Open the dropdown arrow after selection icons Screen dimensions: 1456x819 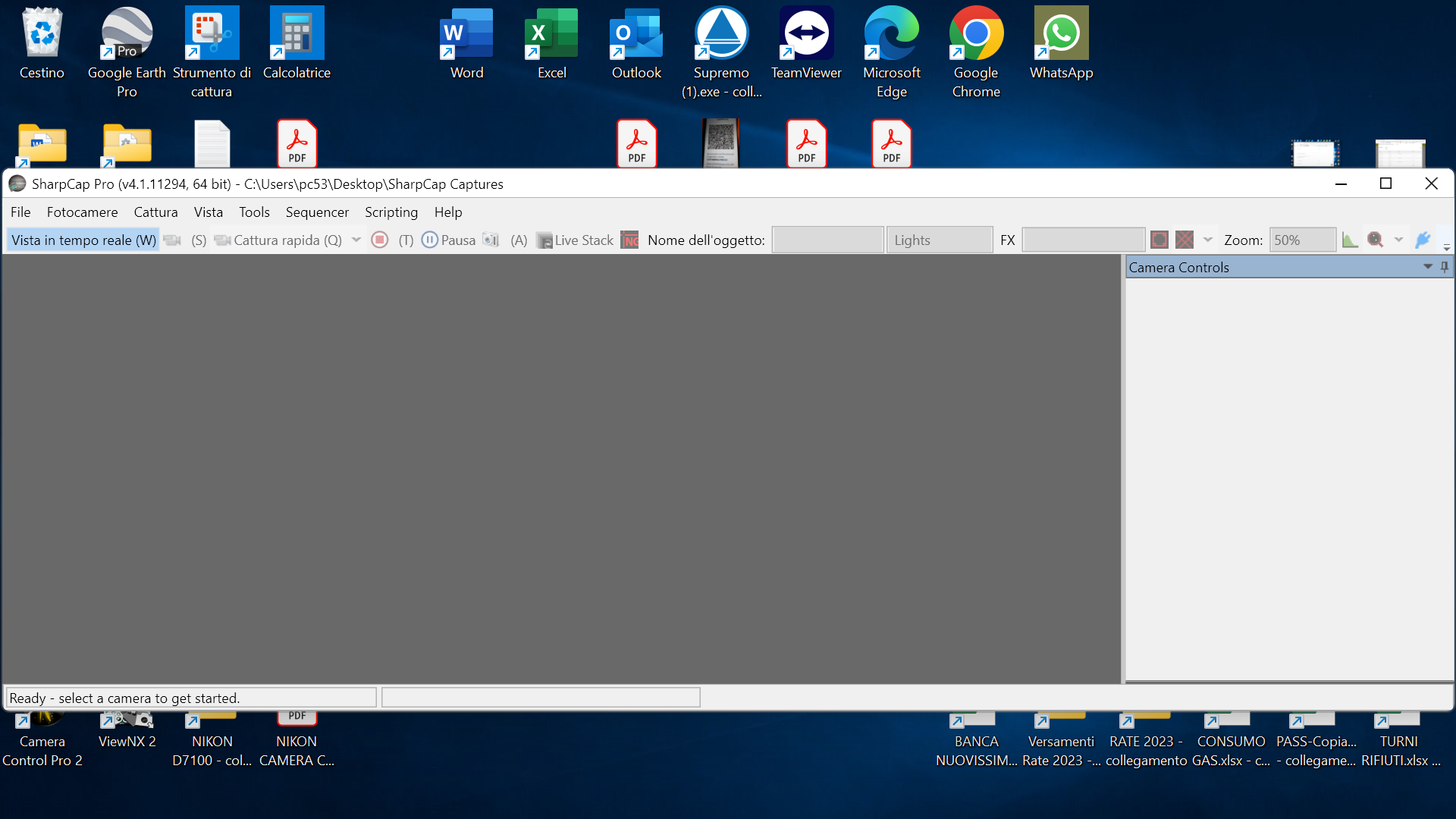click(x=1208, y=240)
